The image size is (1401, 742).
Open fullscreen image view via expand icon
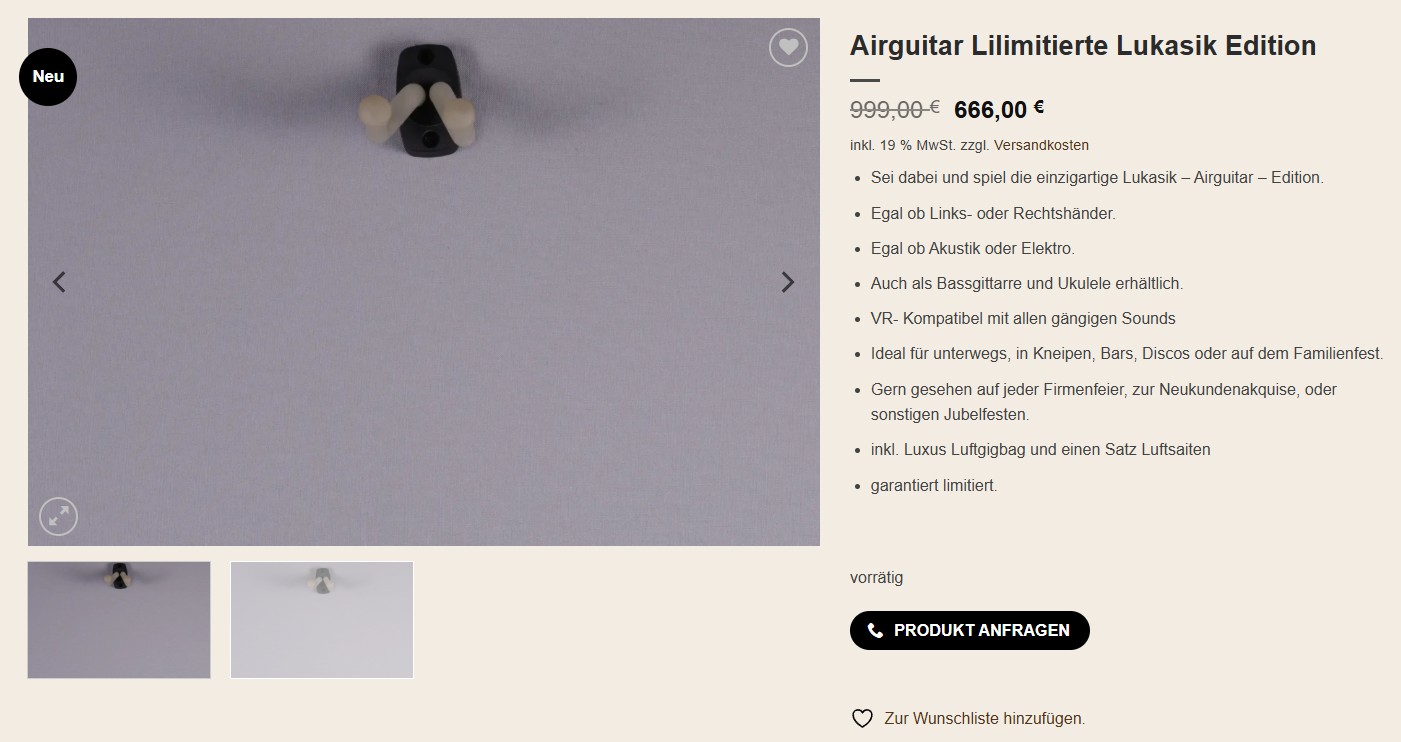pos(58,516)
